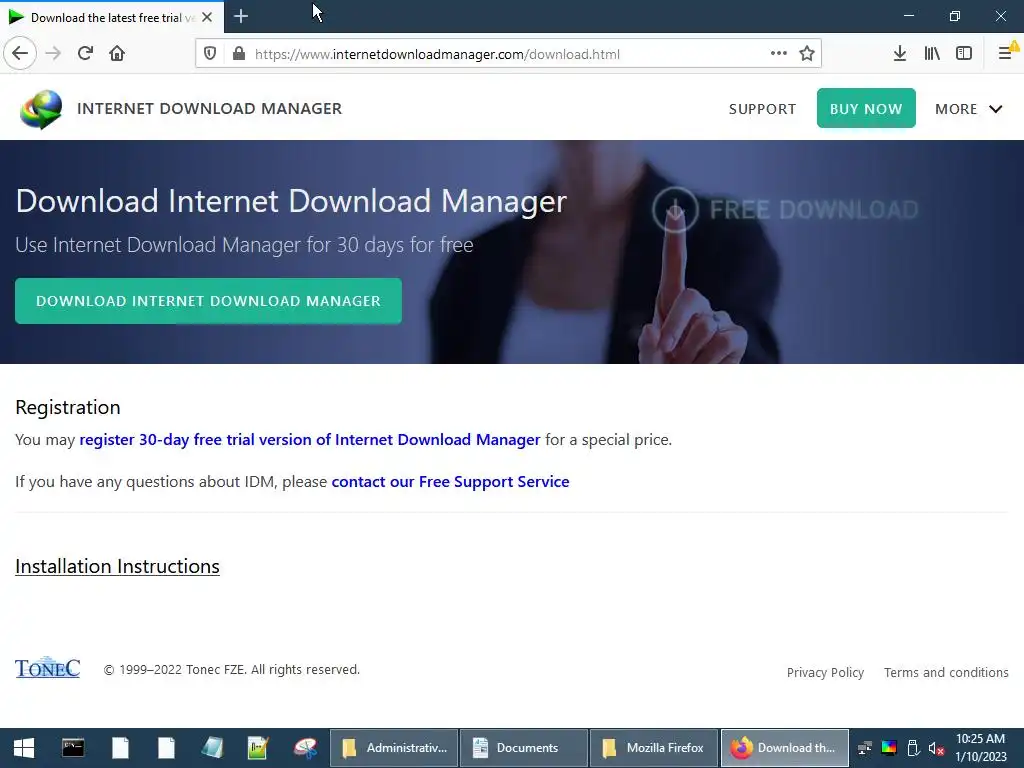Open a new browser tab

point(241,16)
